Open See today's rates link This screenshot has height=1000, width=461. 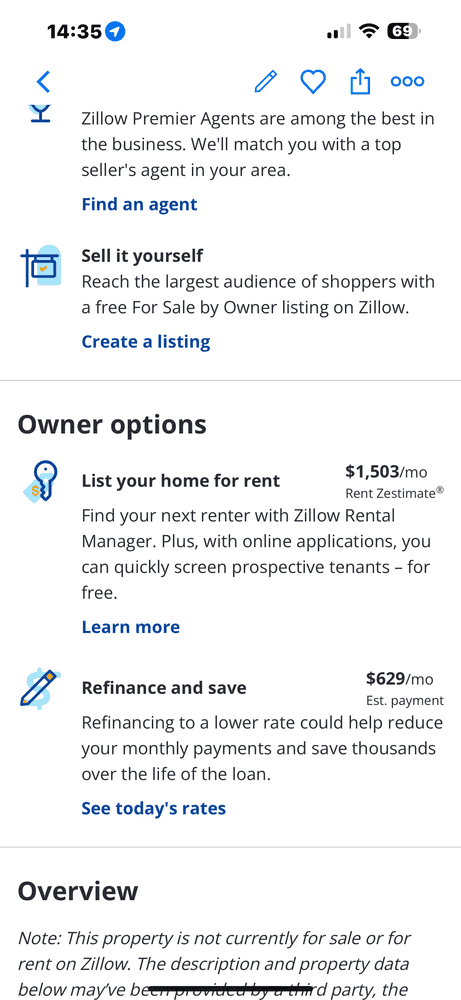coord(154,809)
